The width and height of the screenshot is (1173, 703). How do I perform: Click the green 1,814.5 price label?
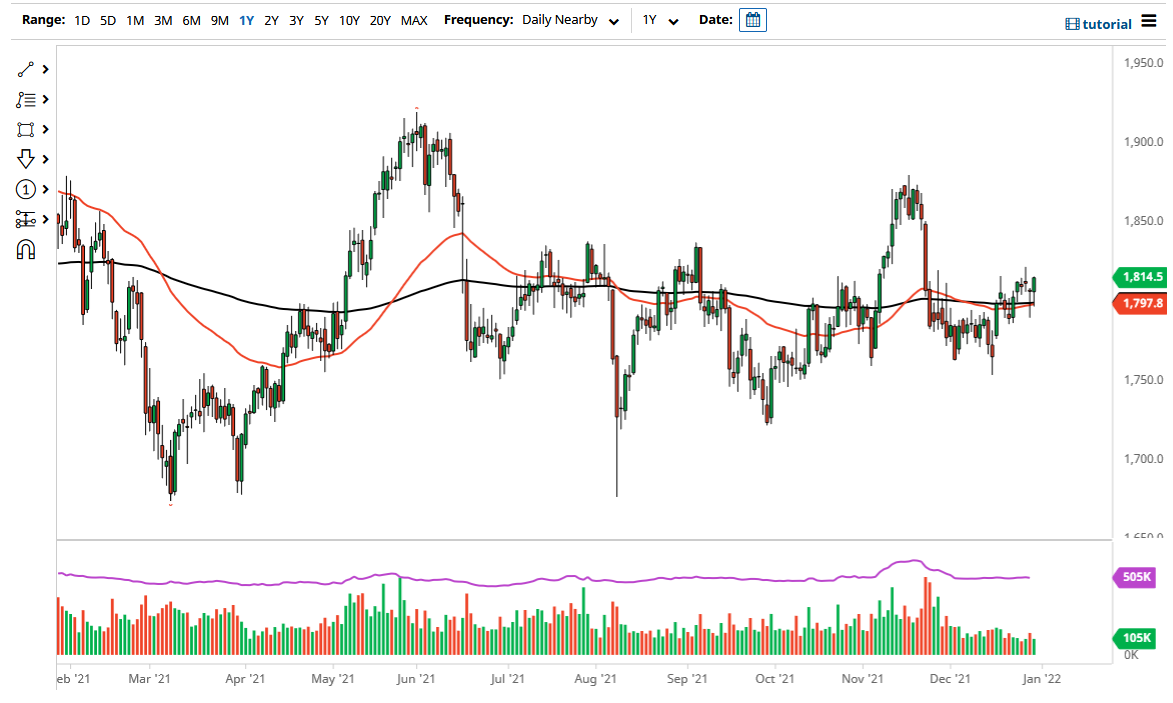1140,277
